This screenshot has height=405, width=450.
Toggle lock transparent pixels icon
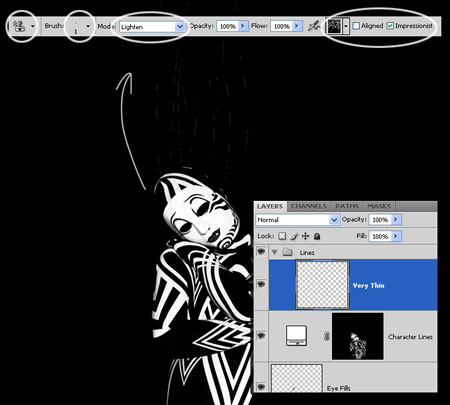pos(282,236)
